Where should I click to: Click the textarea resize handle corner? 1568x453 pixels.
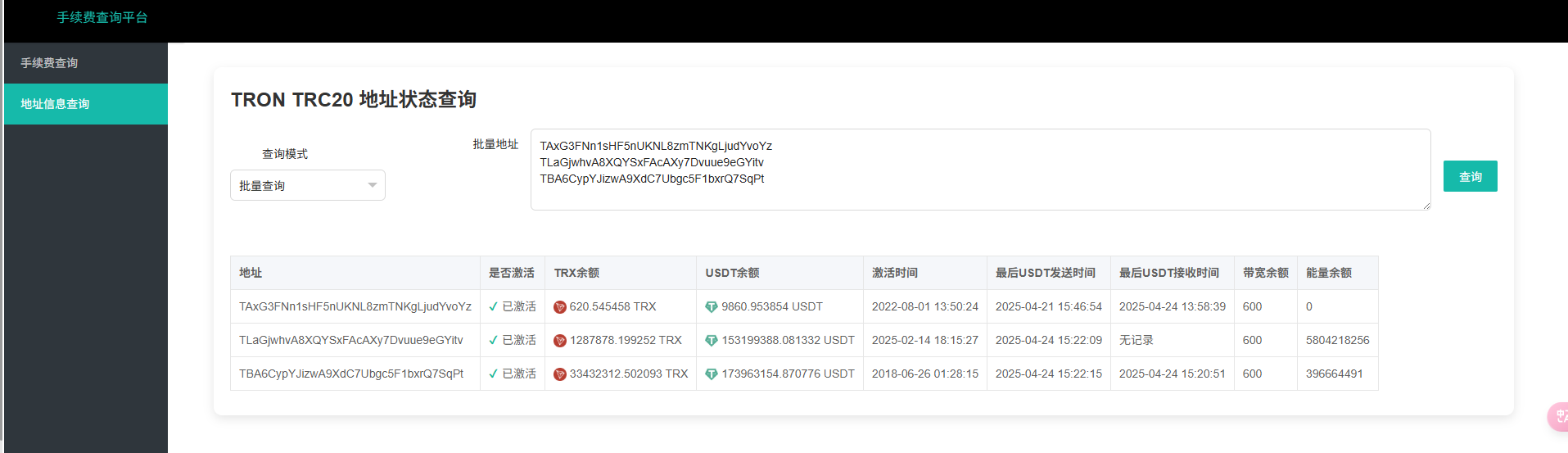pyautogui.click(x=1426, y=206)
